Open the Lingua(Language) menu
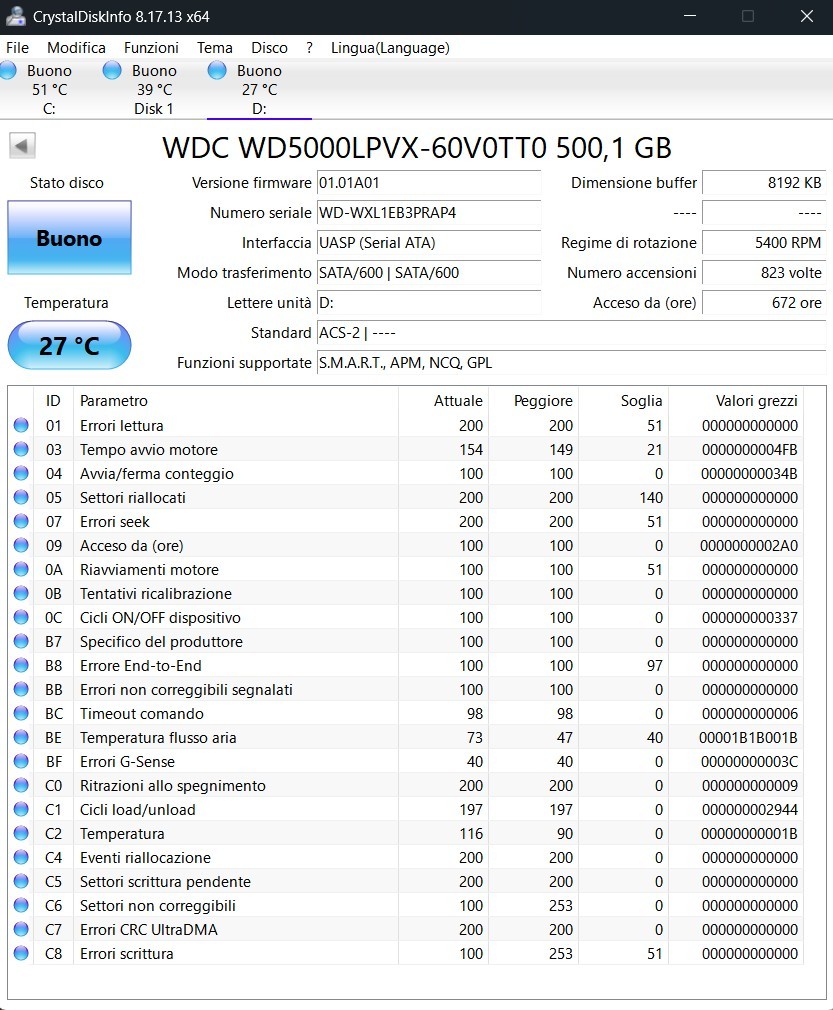833x1010 pixels. [390, 48]
